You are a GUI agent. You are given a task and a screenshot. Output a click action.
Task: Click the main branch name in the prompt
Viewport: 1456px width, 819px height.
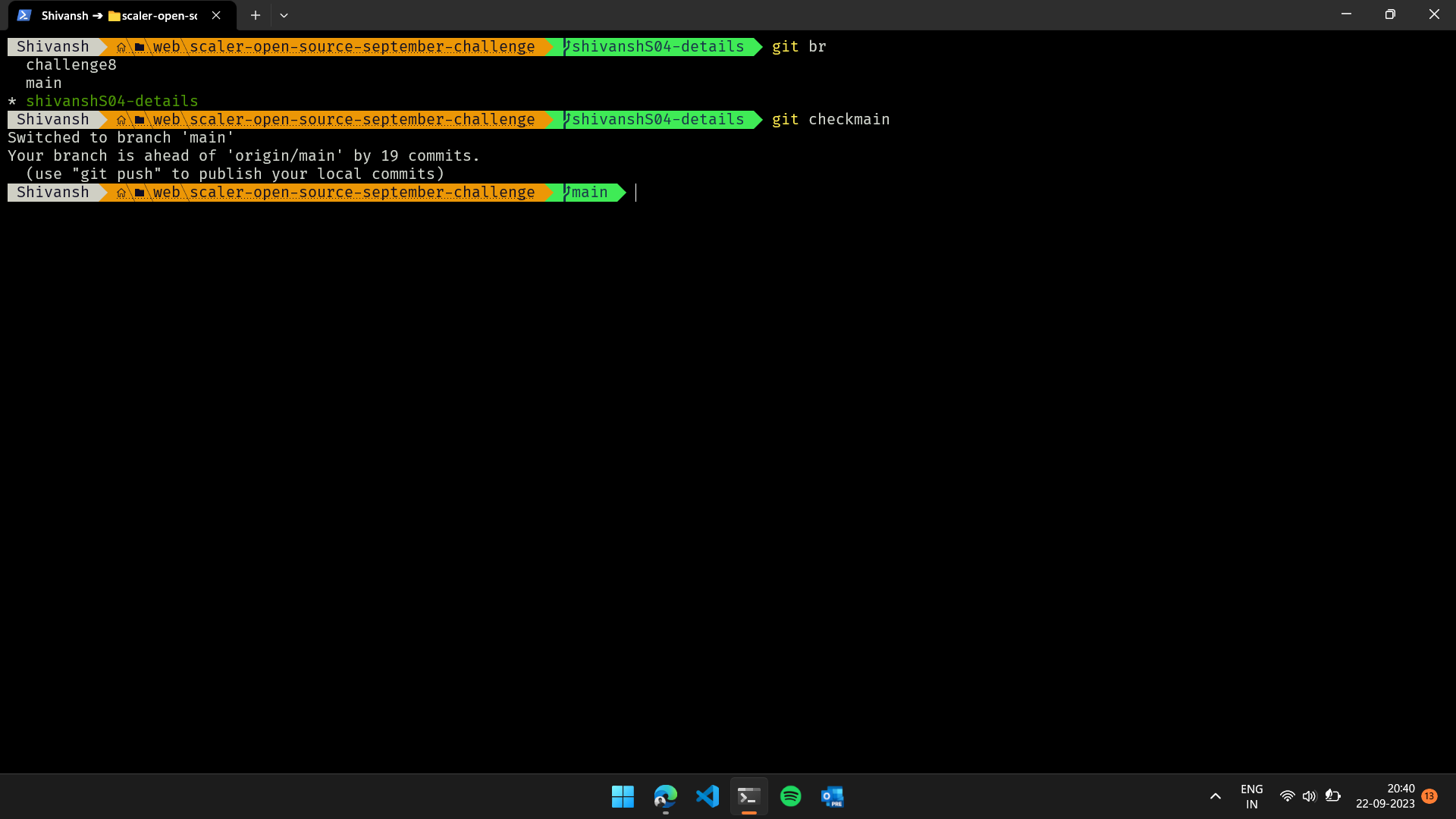pyautogui.click(x=588, y=192)
